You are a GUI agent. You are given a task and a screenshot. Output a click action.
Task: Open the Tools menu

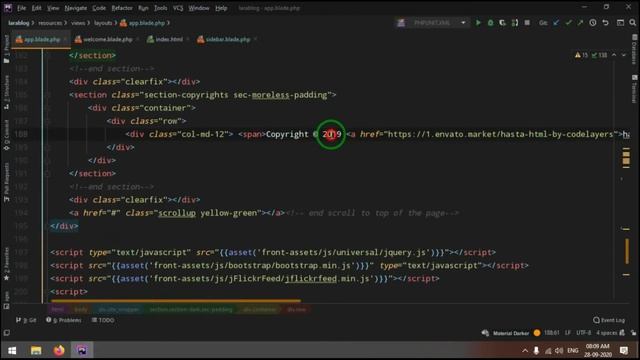tap(160, 8)
